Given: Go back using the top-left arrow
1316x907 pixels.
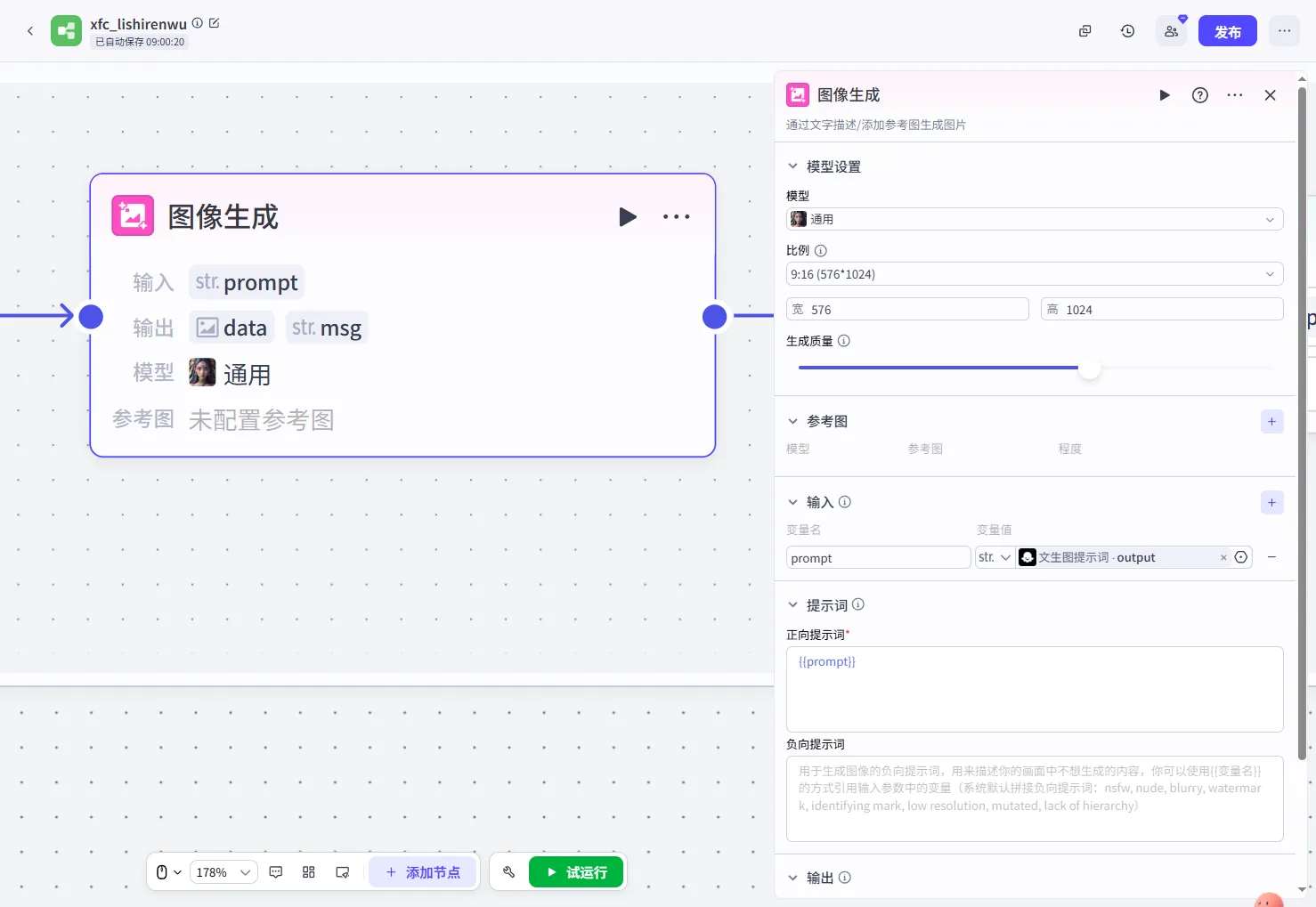Looking at the screenshot, I should pyautogui.click(x=30, y=31).
